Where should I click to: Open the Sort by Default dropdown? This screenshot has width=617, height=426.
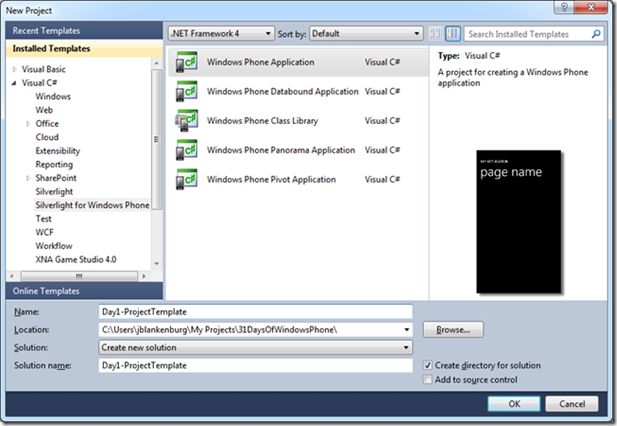click(366, 34)
